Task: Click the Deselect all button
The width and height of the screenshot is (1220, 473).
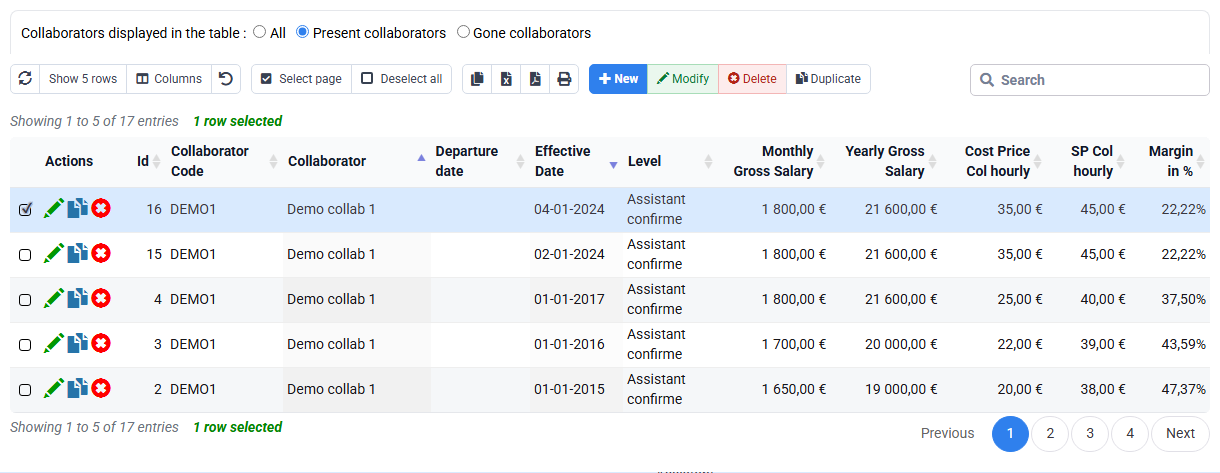Action: click(401, 79)
